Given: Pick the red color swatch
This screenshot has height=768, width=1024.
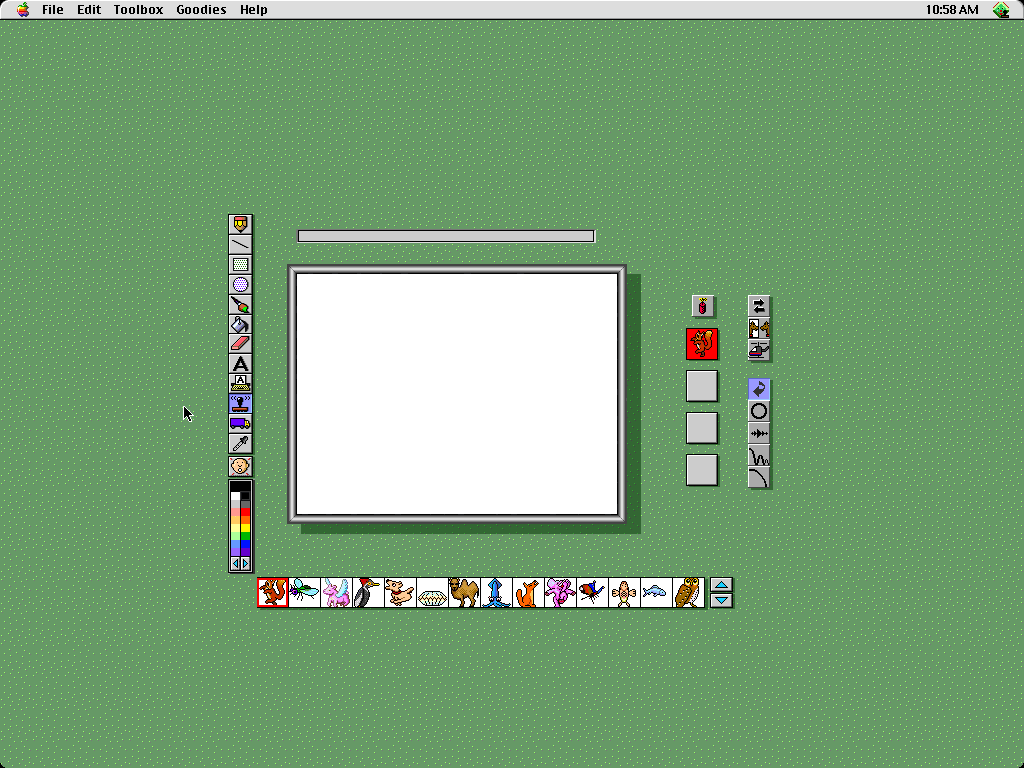Looking at the screenshot, I should pos(246,513).
